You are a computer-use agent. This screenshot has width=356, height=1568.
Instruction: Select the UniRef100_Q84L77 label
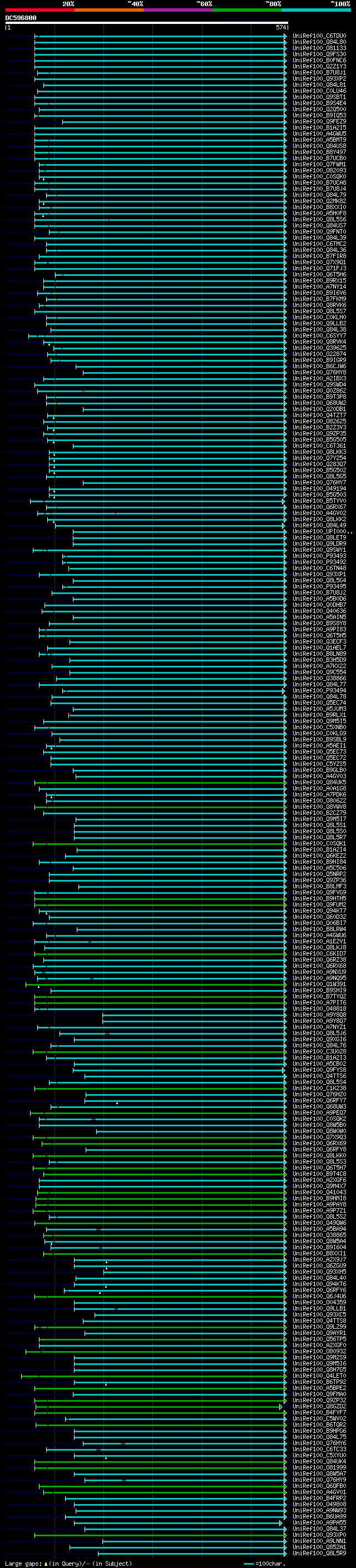[x=319, y=684]
